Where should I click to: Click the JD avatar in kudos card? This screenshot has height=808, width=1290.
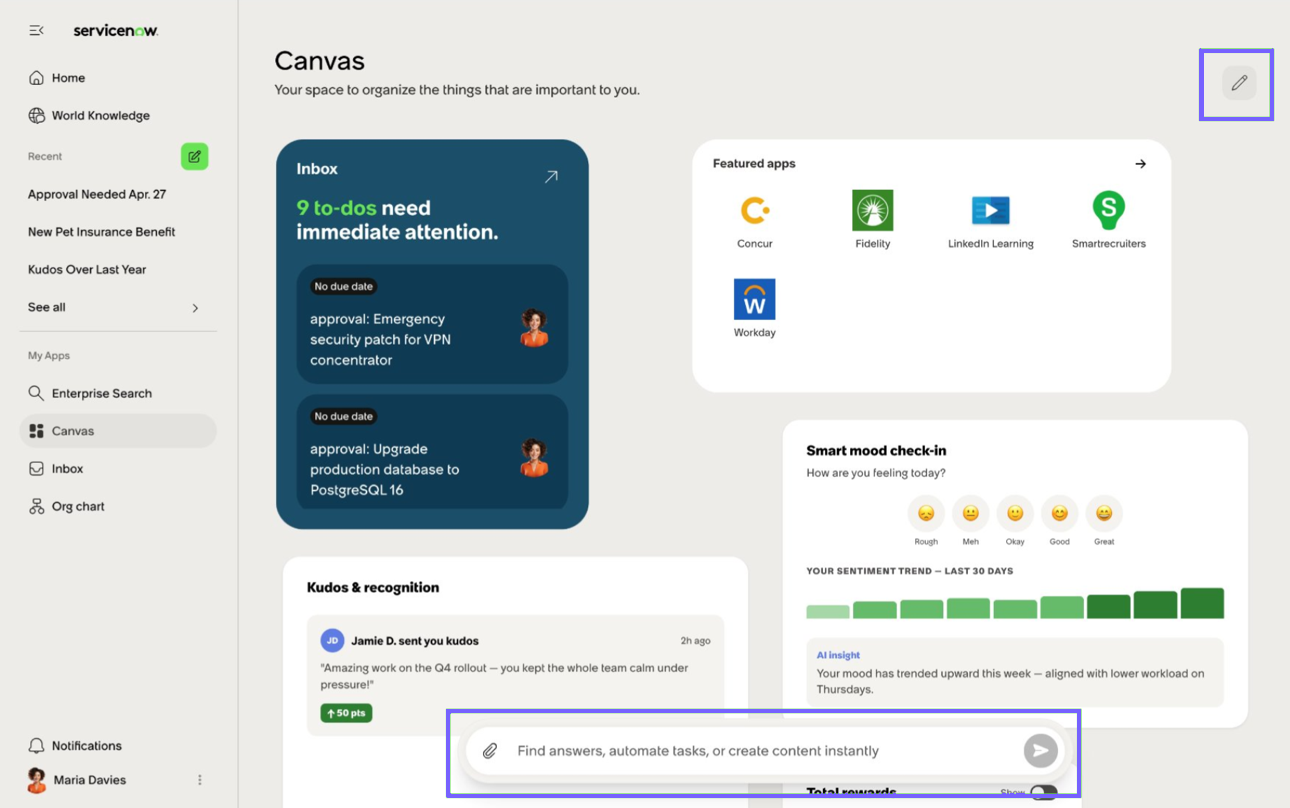coord(332,640)
